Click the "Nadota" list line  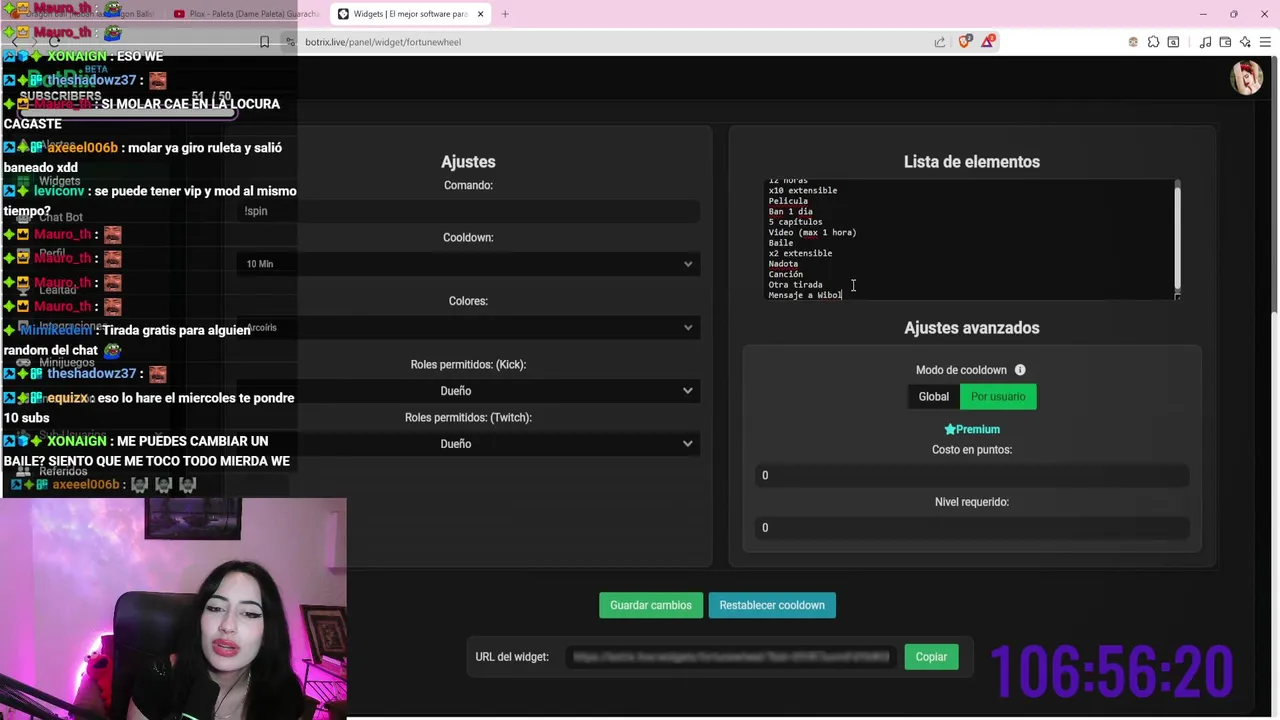783,264
